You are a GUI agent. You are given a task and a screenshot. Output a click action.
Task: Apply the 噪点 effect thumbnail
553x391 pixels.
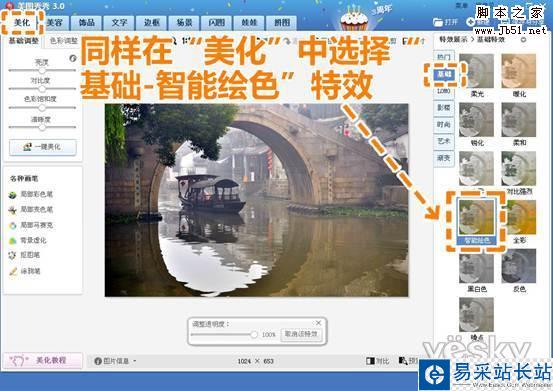coord(476,314)
